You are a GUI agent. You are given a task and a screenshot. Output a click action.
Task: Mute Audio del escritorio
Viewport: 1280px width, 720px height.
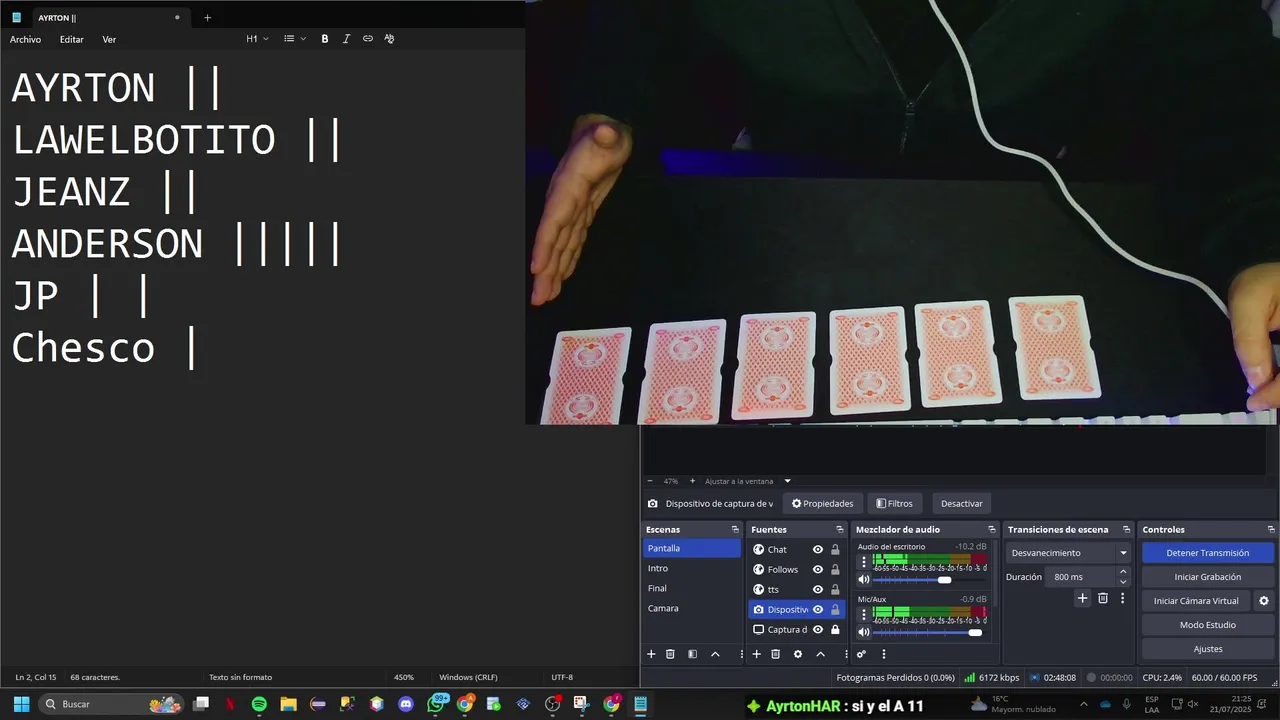coord(864,580)
